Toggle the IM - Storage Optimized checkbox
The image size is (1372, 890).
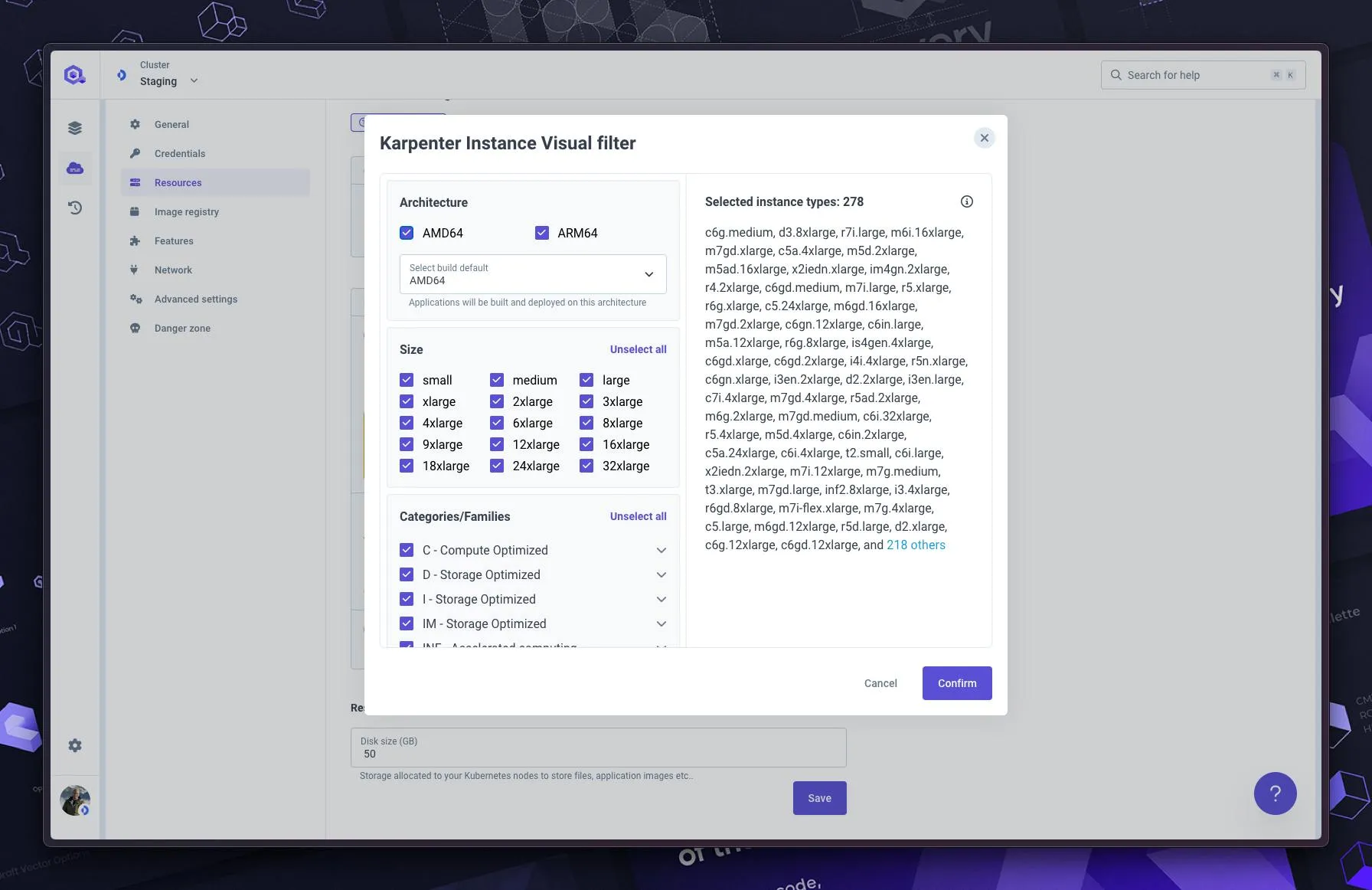click(407, 623)
